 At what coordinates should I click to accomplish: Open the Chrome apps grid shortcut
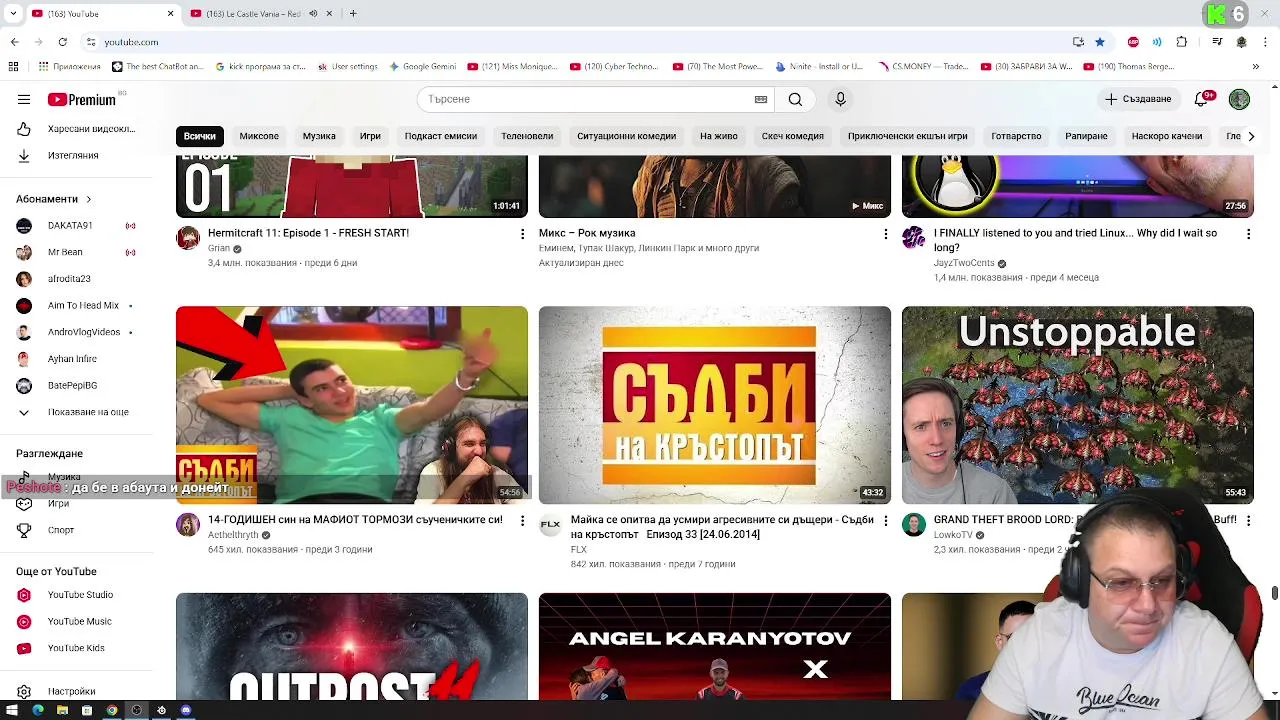click(x=13, y=67)
